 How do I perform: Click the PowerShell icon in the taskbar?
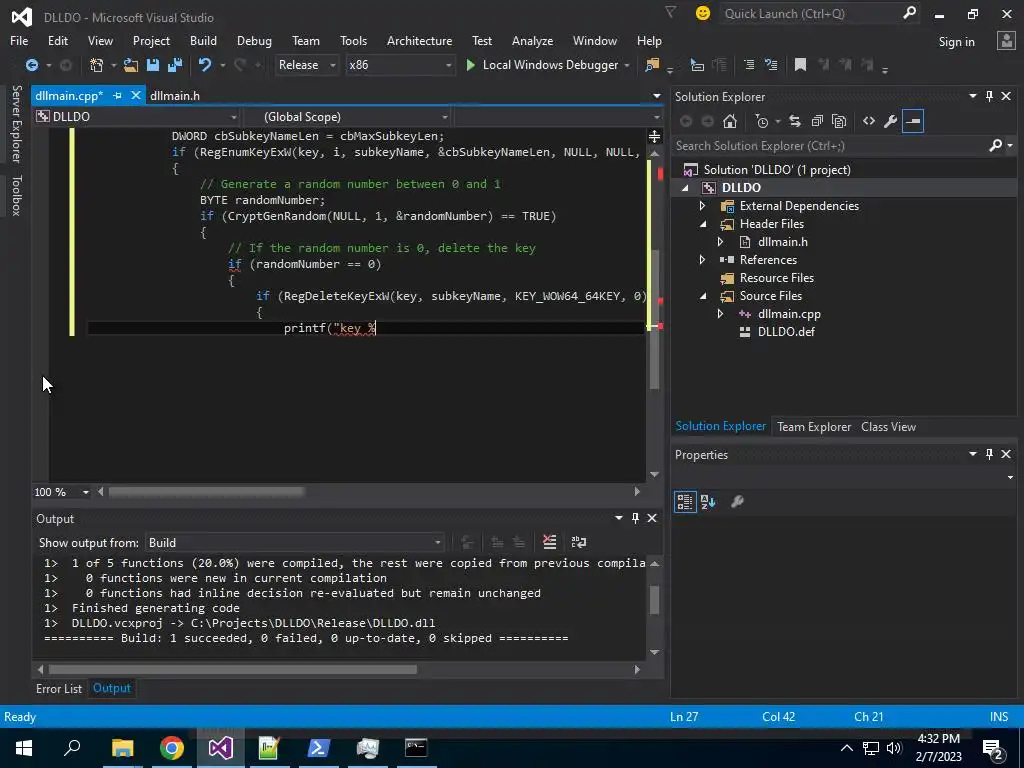tap(318, 748)
